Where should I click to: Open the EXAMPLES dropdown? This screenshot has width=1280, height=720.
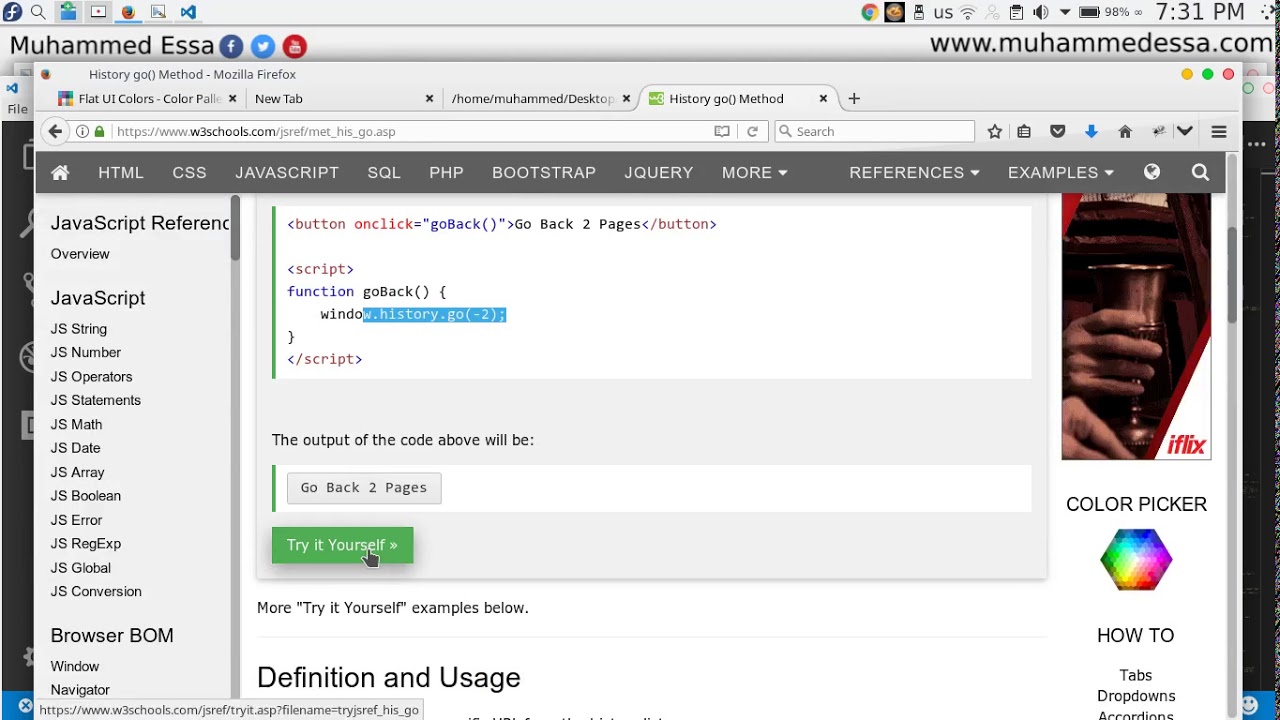pos(1060,173)
